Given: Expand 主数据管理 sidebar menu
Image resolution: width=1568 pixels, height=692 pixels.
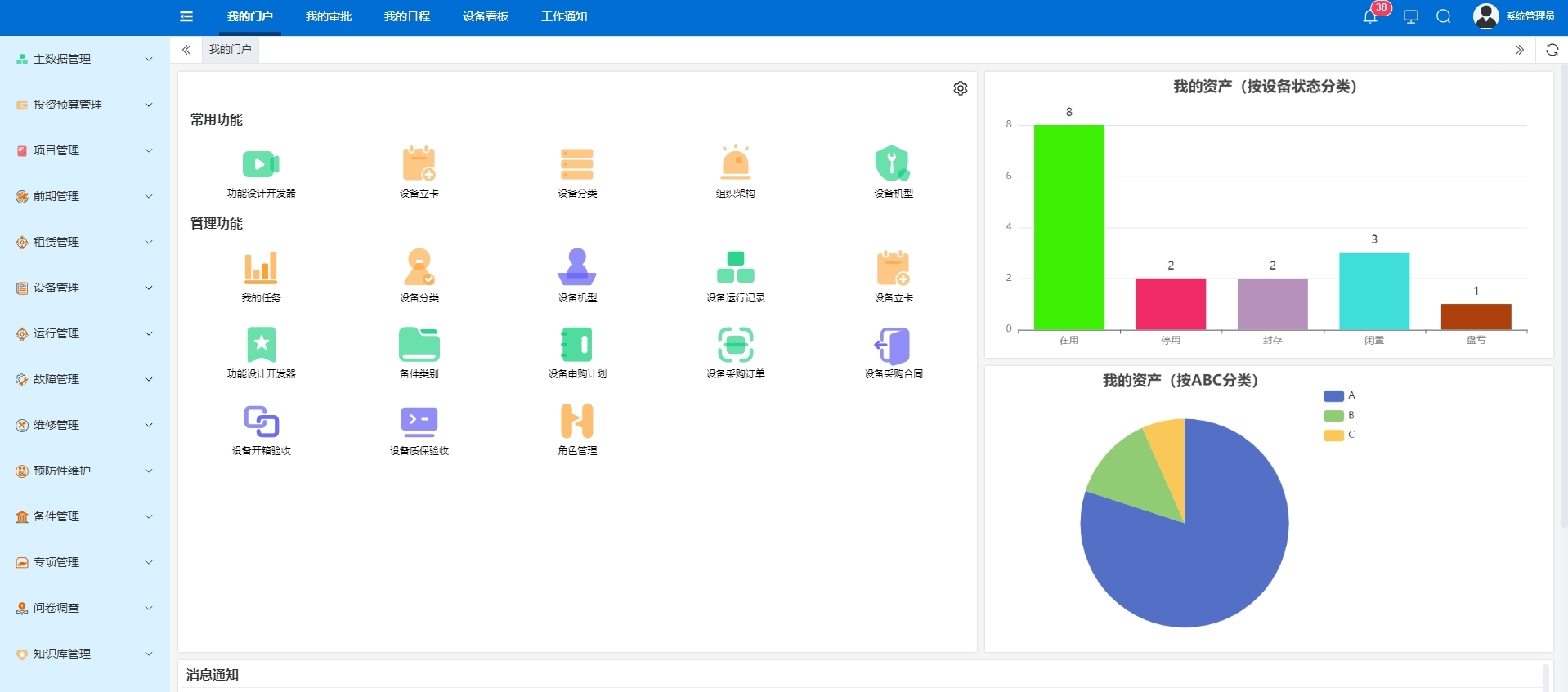Looking at the screenshot, I should coord(85,59).
